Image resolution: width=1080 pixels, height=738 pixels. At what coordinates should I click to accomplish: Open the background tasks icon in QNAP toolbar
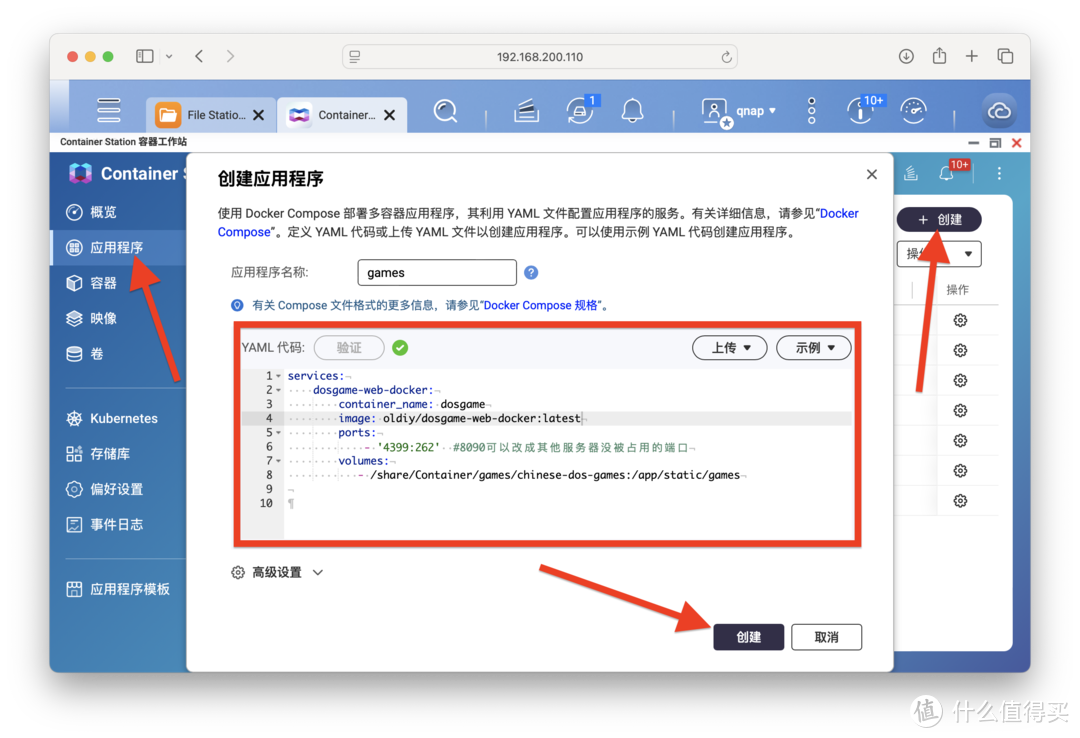pyautogui.click(x=526, y=111)
